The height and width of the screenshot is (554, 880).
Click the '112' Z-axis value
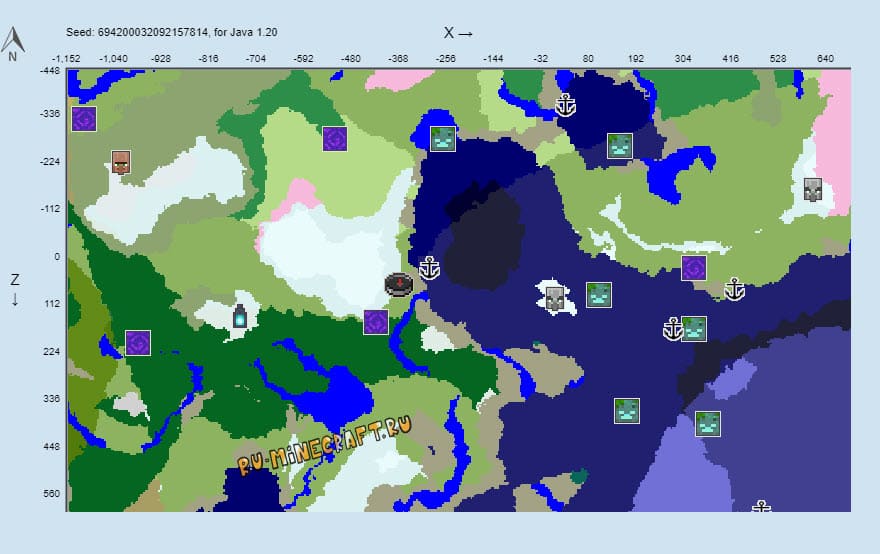52,304
